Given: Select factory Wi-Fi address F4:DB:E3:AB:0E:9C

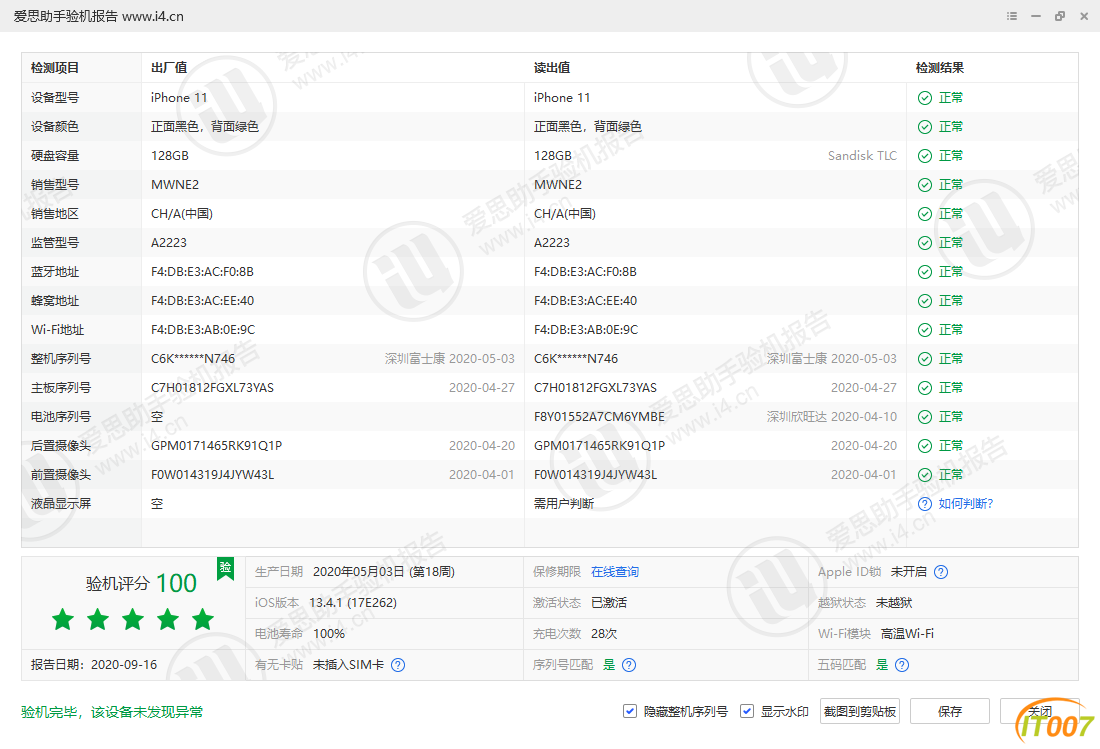Looking at the screenshot, I should tap(203, 330).
